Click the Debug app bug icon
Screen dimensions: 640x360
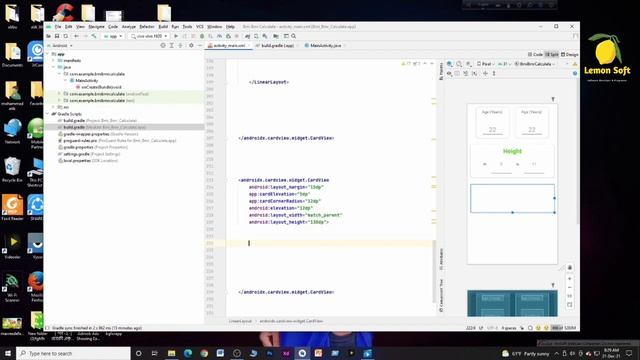click(x=202, y=36)
